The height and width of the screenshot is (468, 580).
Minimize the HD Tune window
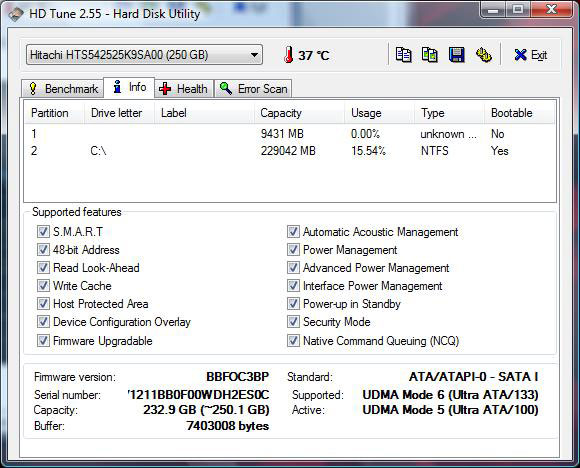tap(492, 10)
